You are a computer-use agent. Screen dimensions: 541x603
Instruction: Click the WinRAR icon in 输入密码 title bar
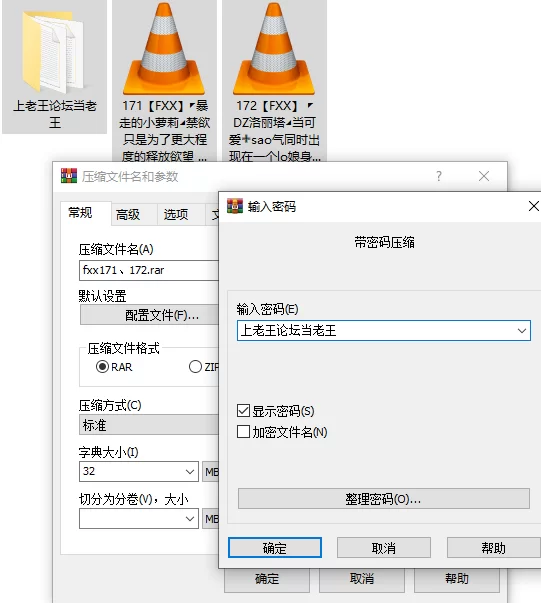click(235, 206)
